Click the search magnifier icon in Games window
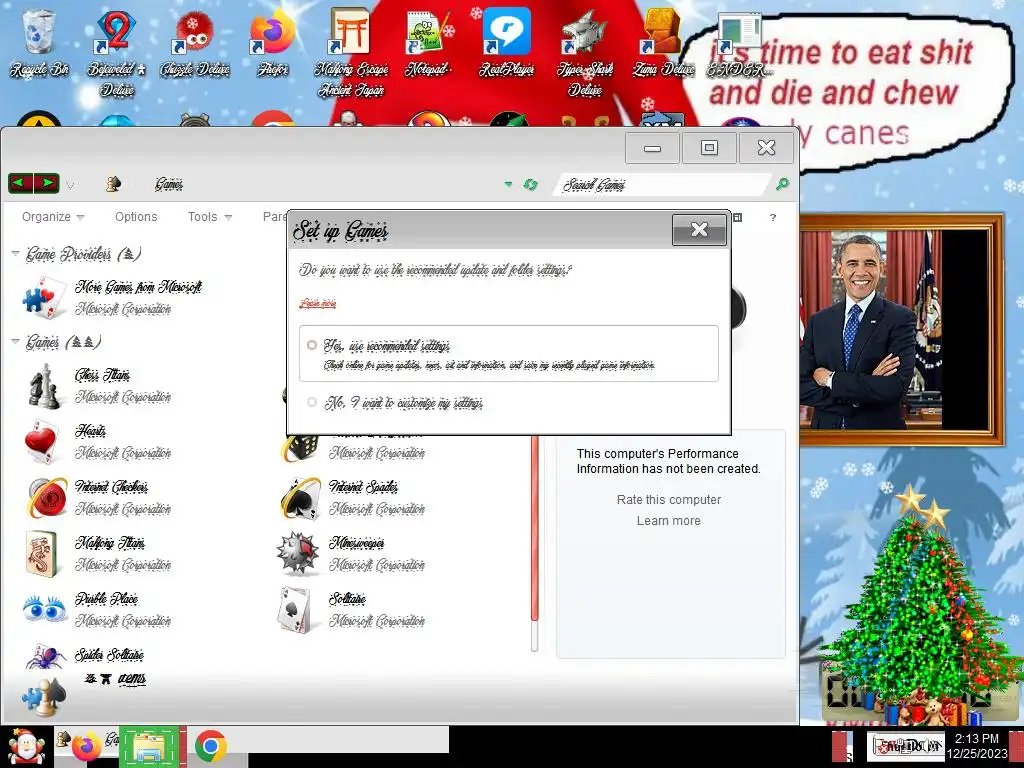 782,184
